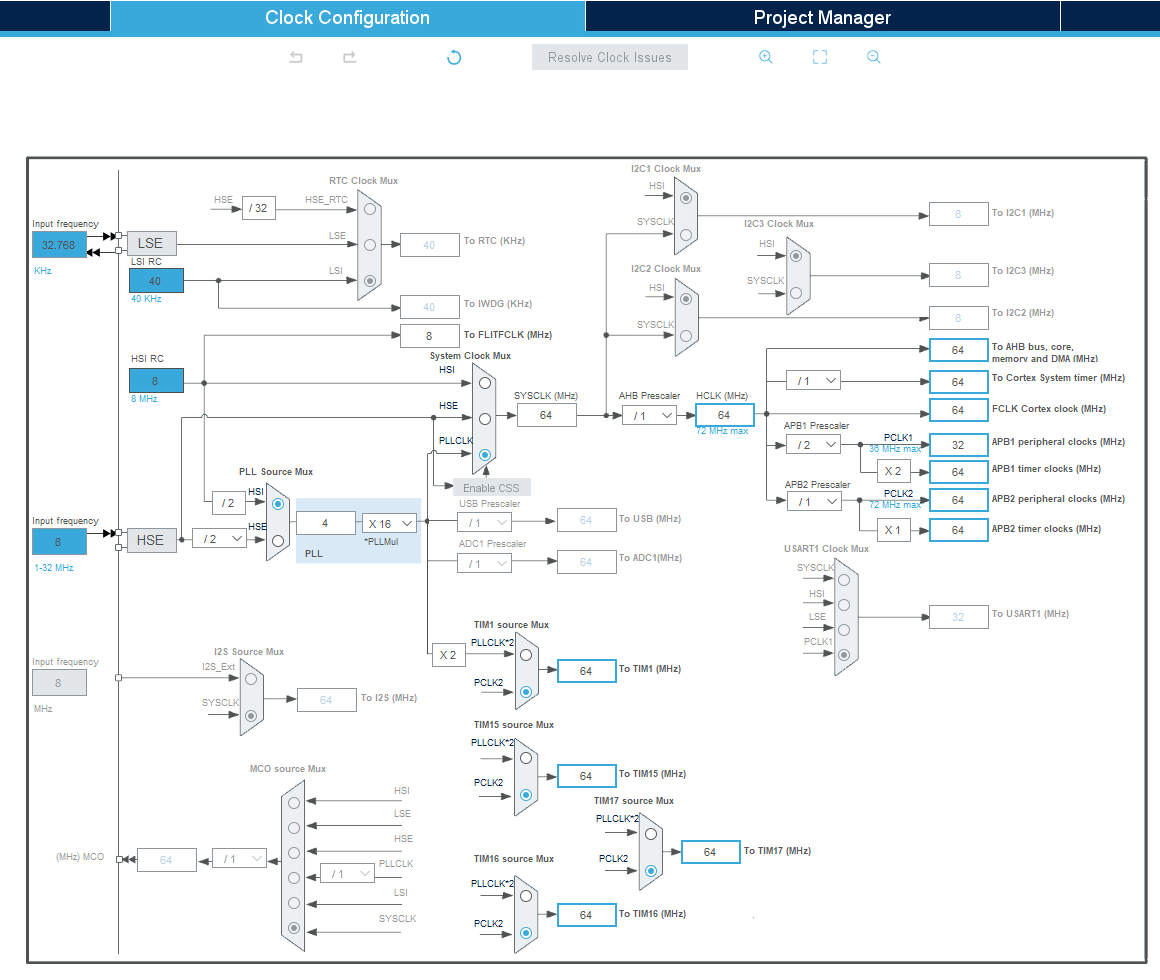Click the HSE oscillator block

pos(151,540)
